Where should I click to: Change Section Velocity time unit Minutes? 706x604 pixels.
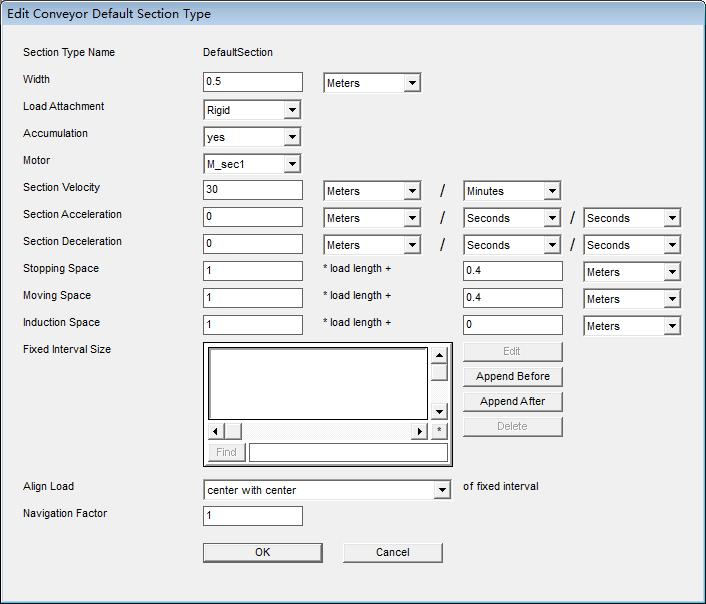point(512,191)
